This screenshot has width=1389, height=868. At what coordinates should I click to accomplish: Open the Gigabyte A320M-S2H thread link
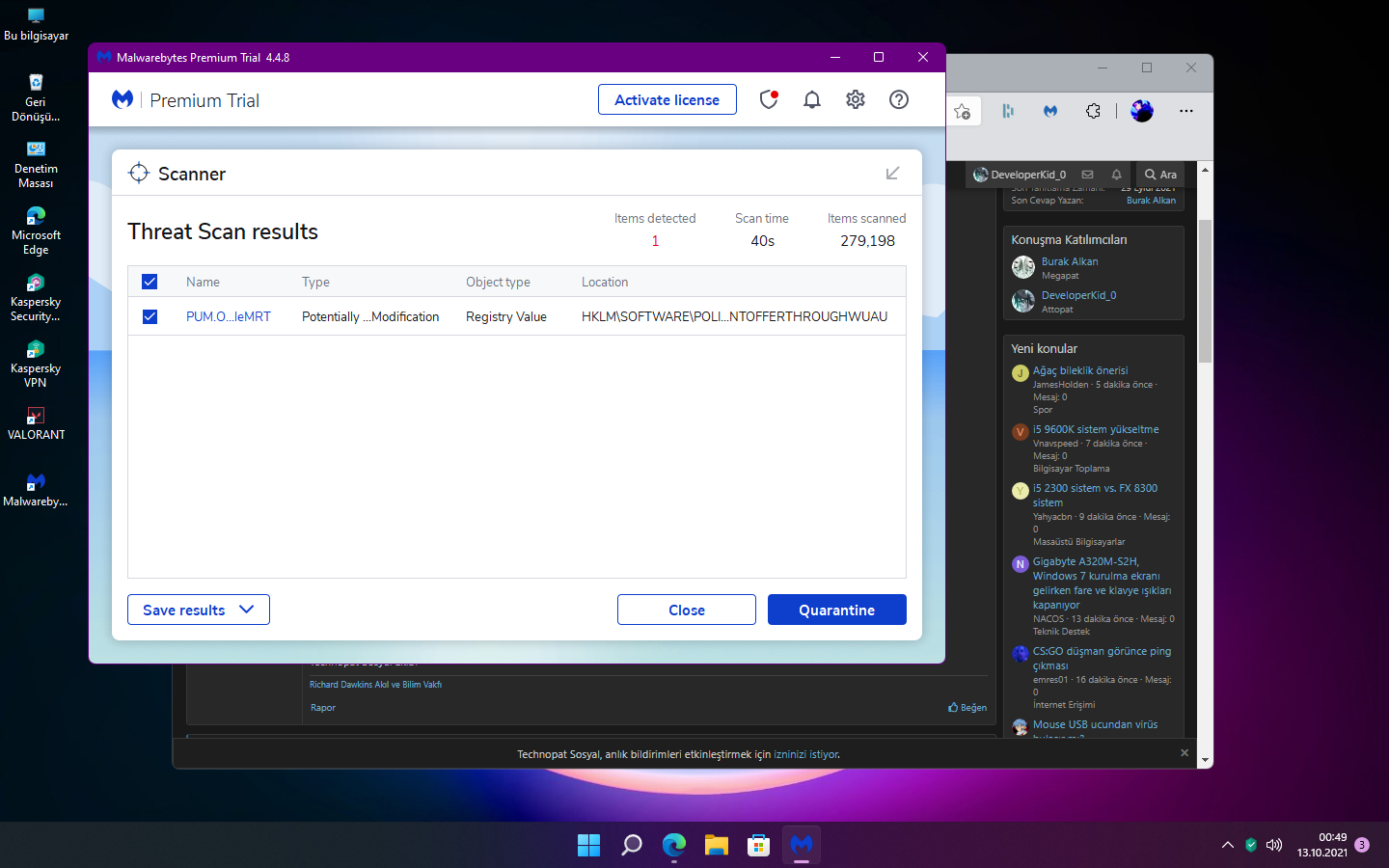[1103, 583]
